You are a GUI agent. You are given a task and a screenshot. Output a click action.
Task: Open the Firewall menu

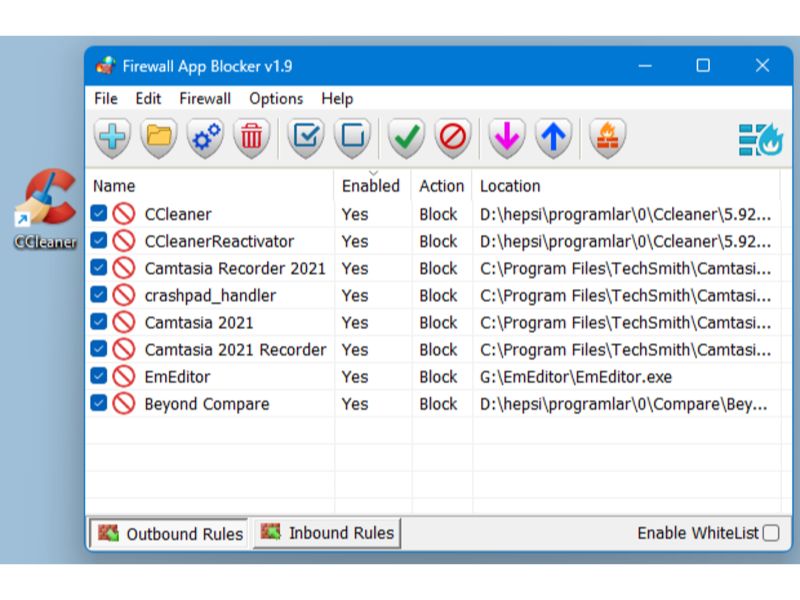(x=205, y=98)
